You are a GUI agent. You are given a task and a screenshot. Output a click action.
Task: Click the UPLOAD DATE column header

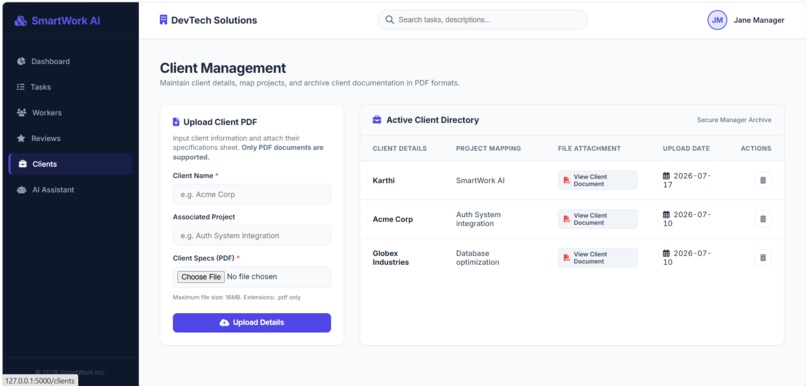point(686,149)
